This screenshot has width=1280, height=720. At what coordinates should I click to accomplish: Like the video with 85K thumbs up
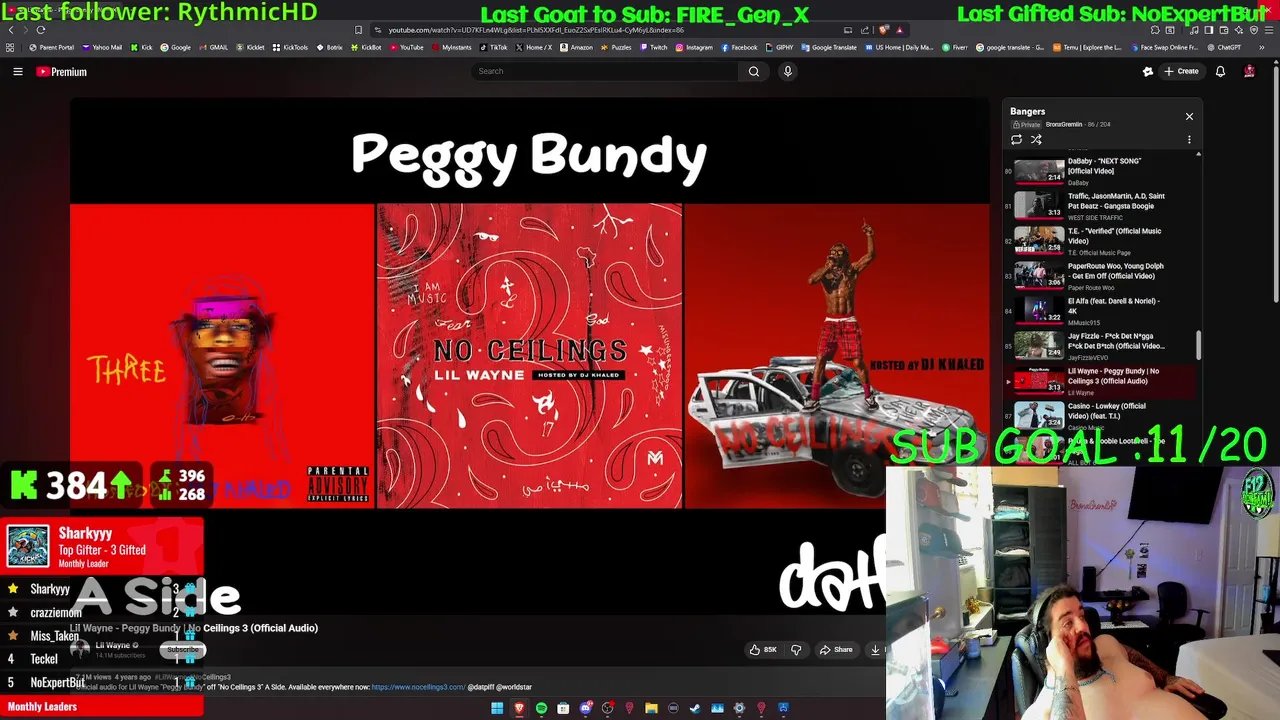point(763,650)
